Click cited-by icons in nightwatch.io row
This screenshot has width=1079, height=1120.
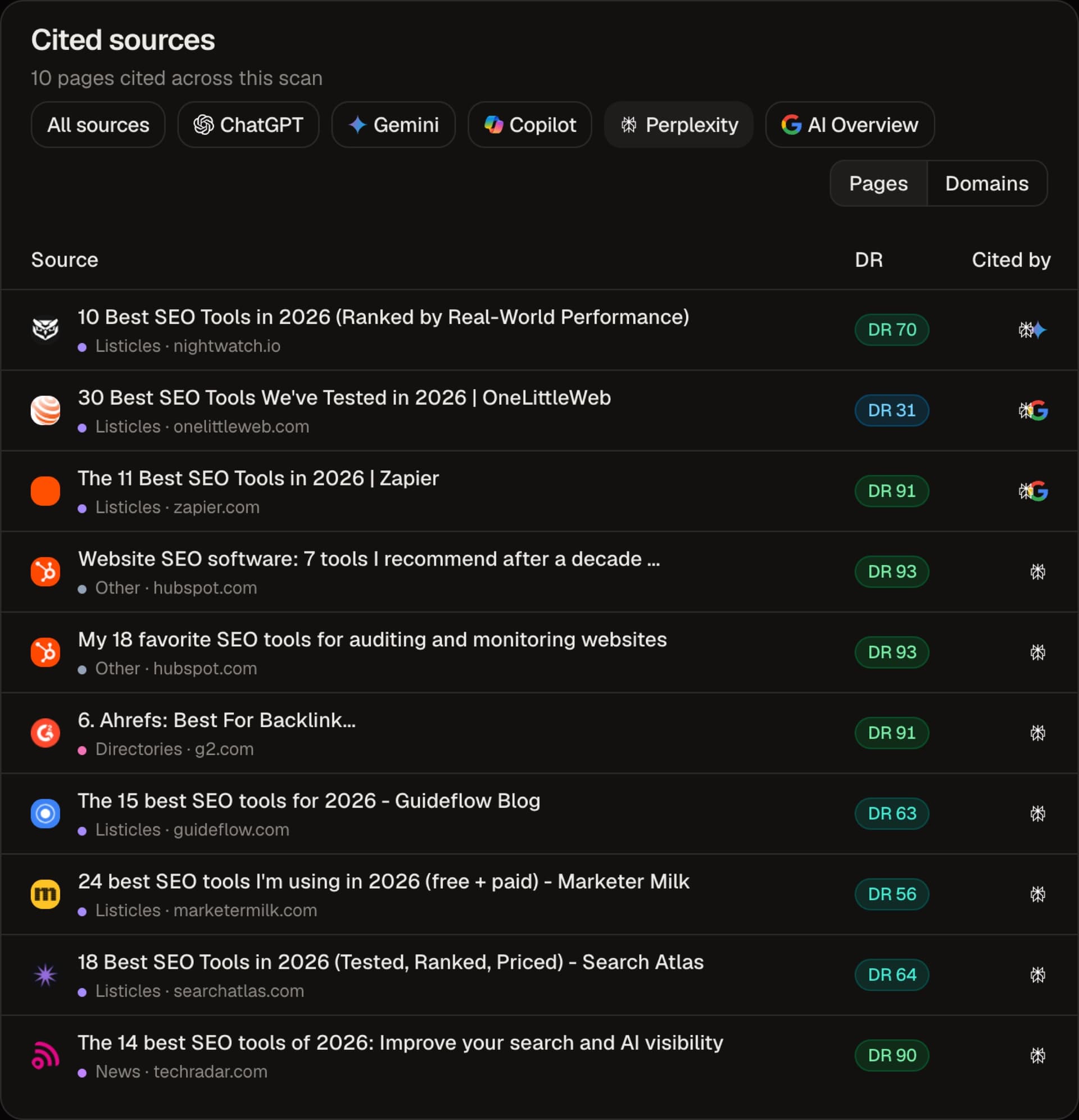coord(1033,330)
